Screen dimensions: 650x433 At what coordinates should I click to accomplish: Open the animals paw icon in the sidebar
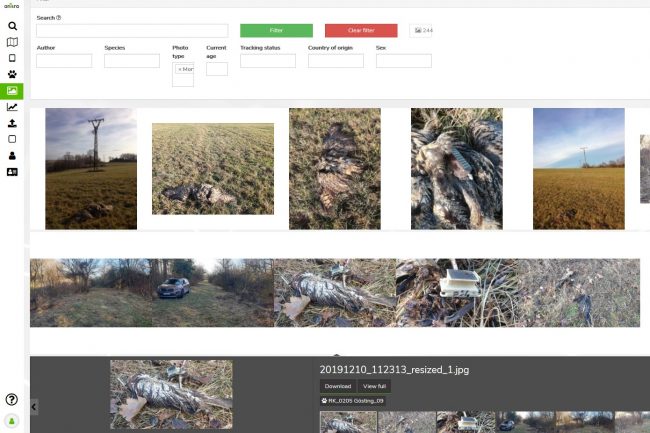click(12, 74)
